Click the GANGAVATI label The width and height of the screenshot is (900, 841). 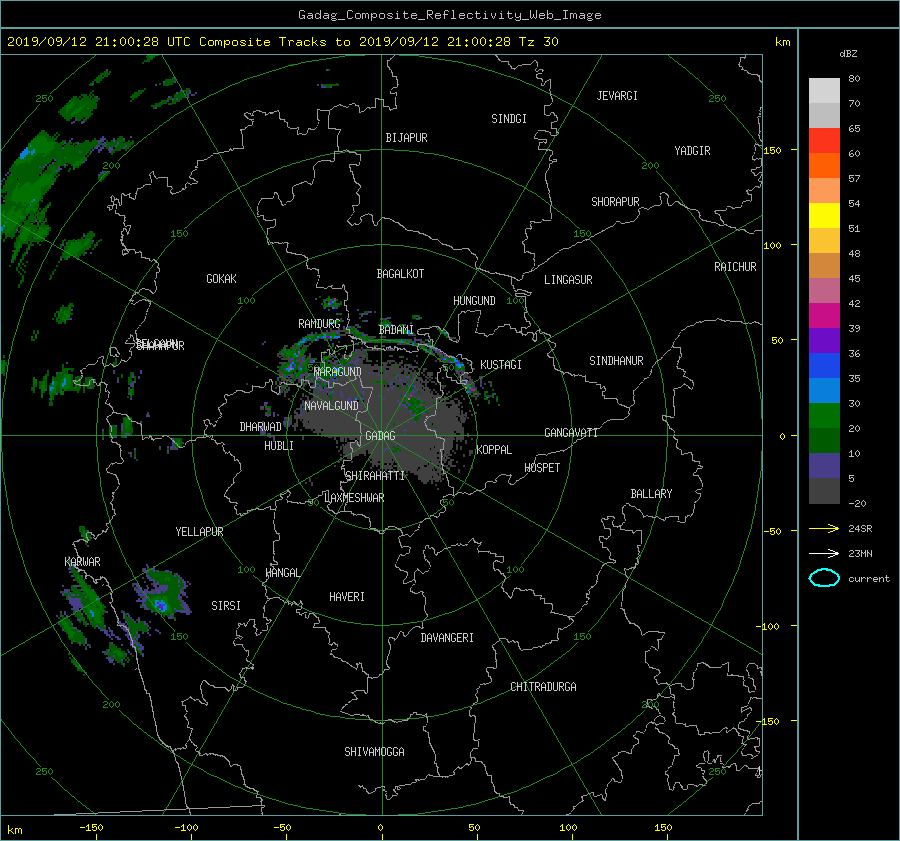point(571,433)
